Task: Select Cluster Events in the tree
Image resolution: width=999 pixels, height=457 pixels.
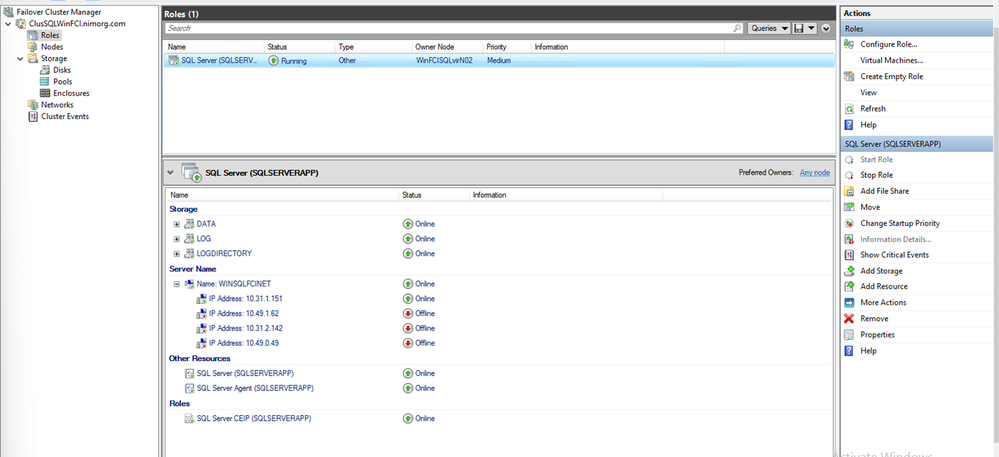Action: click(64, 116)
